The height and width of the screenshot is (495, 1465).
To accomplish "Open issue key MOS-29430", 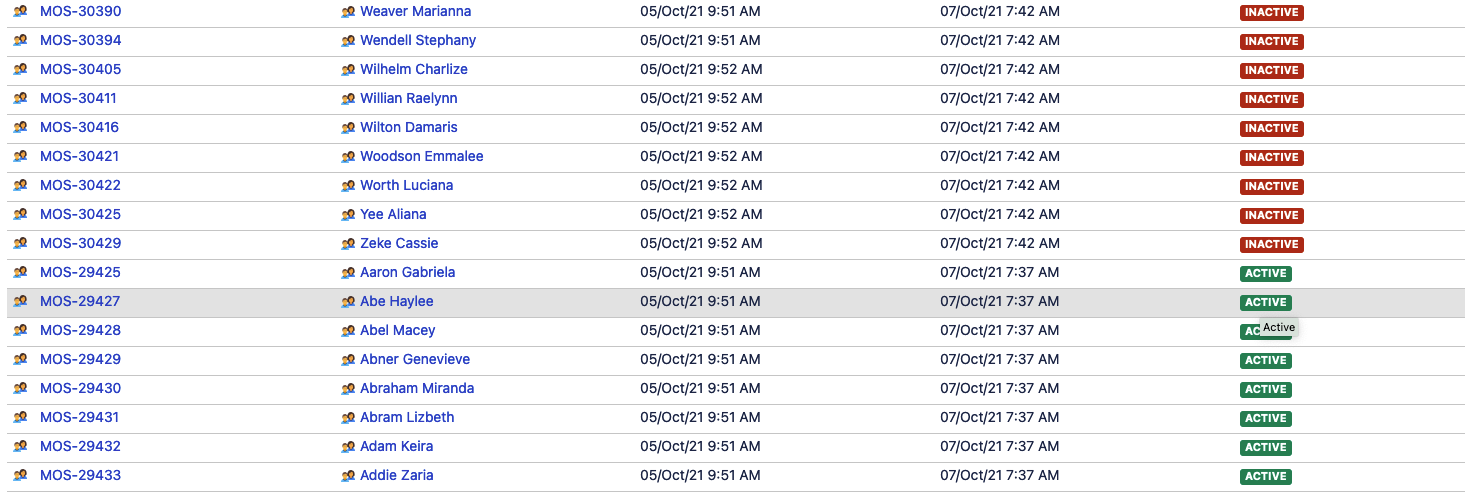I will click(81, 389).
